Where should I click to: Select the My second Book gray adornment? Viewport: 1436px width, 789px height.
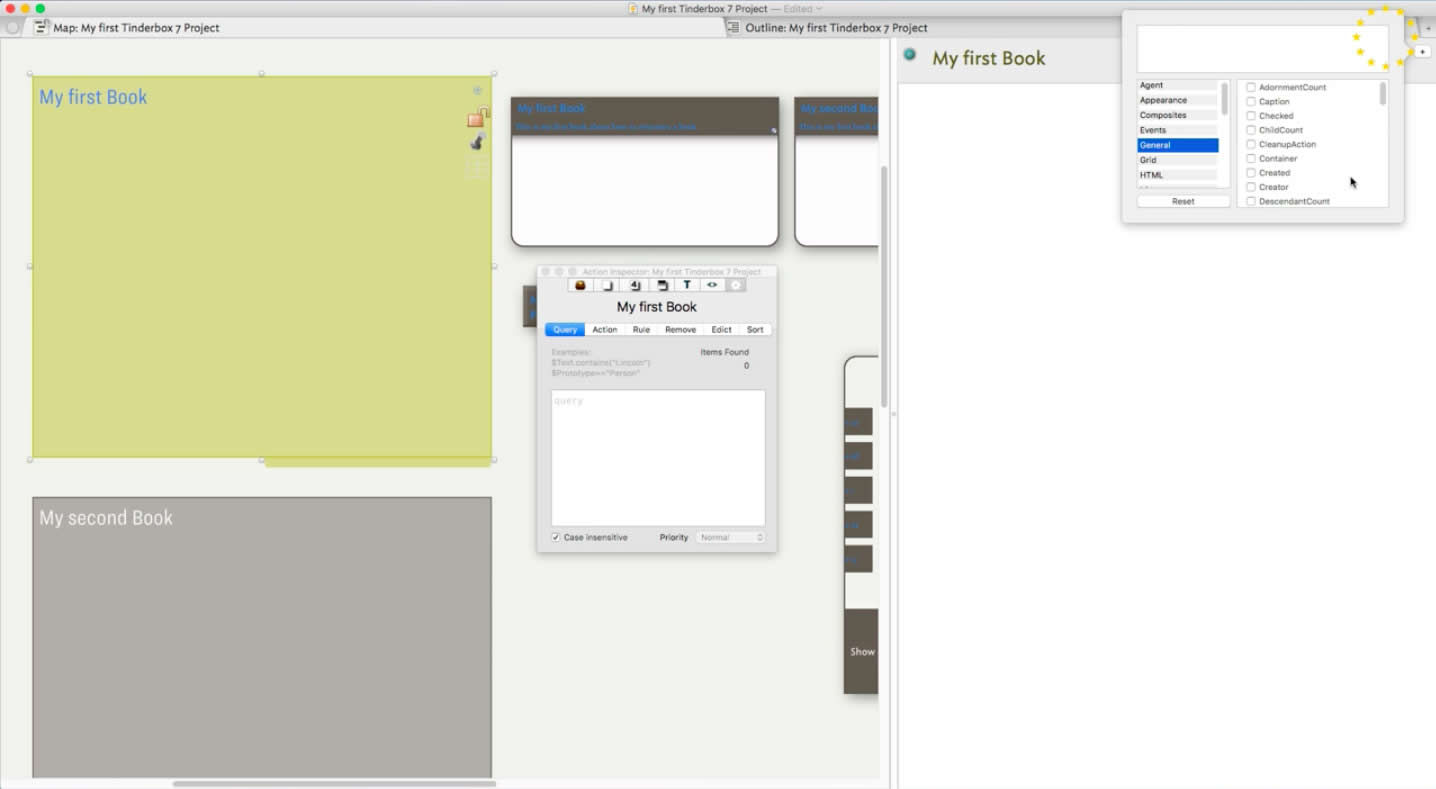pos(262,637)
